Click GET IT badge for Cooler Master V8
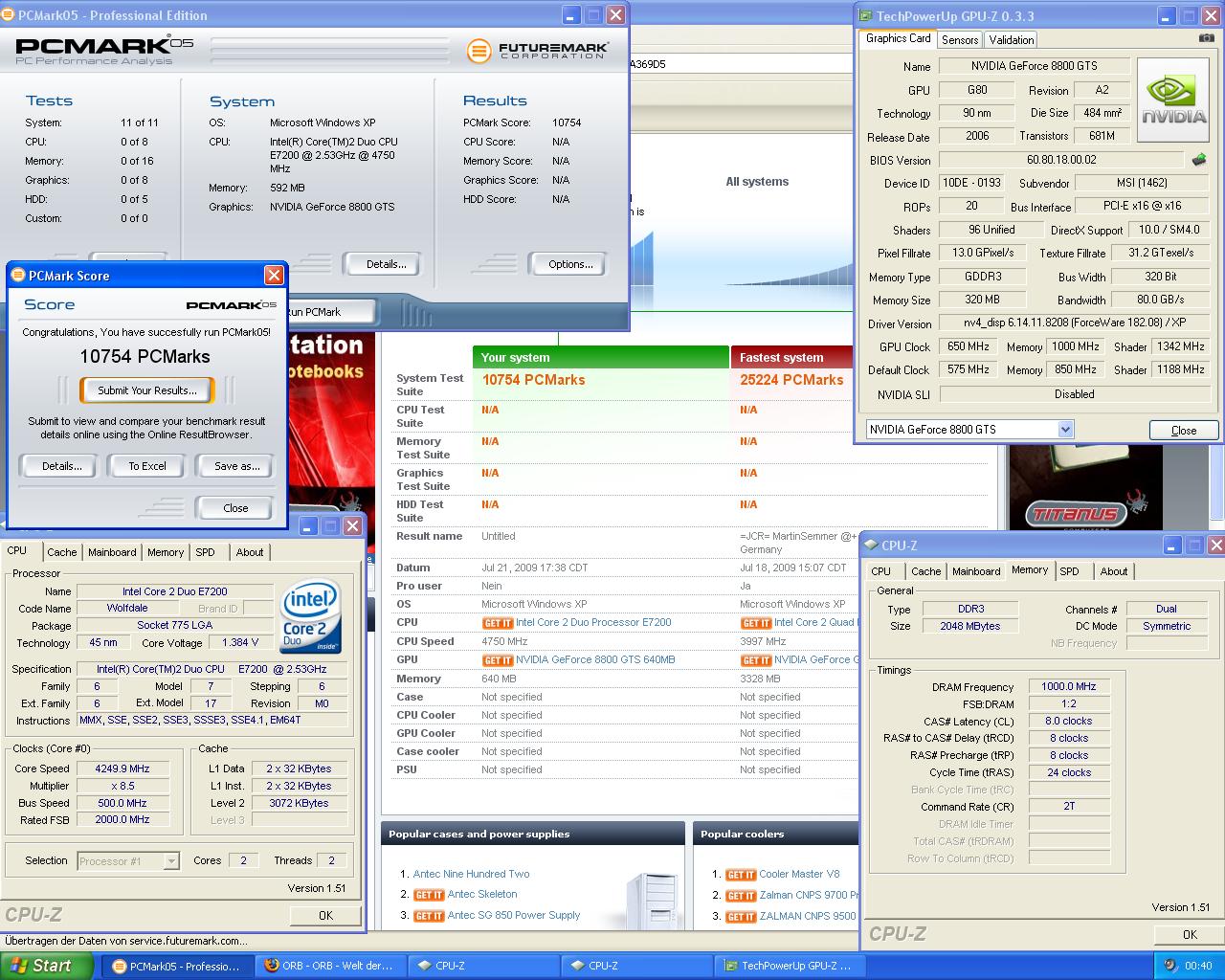1225x980 pixels. point(741,875)
